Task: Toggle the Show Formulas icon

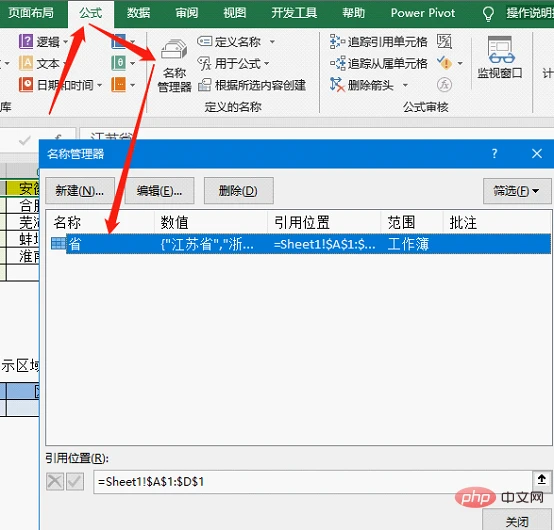Action: click(x=444, y=42)
